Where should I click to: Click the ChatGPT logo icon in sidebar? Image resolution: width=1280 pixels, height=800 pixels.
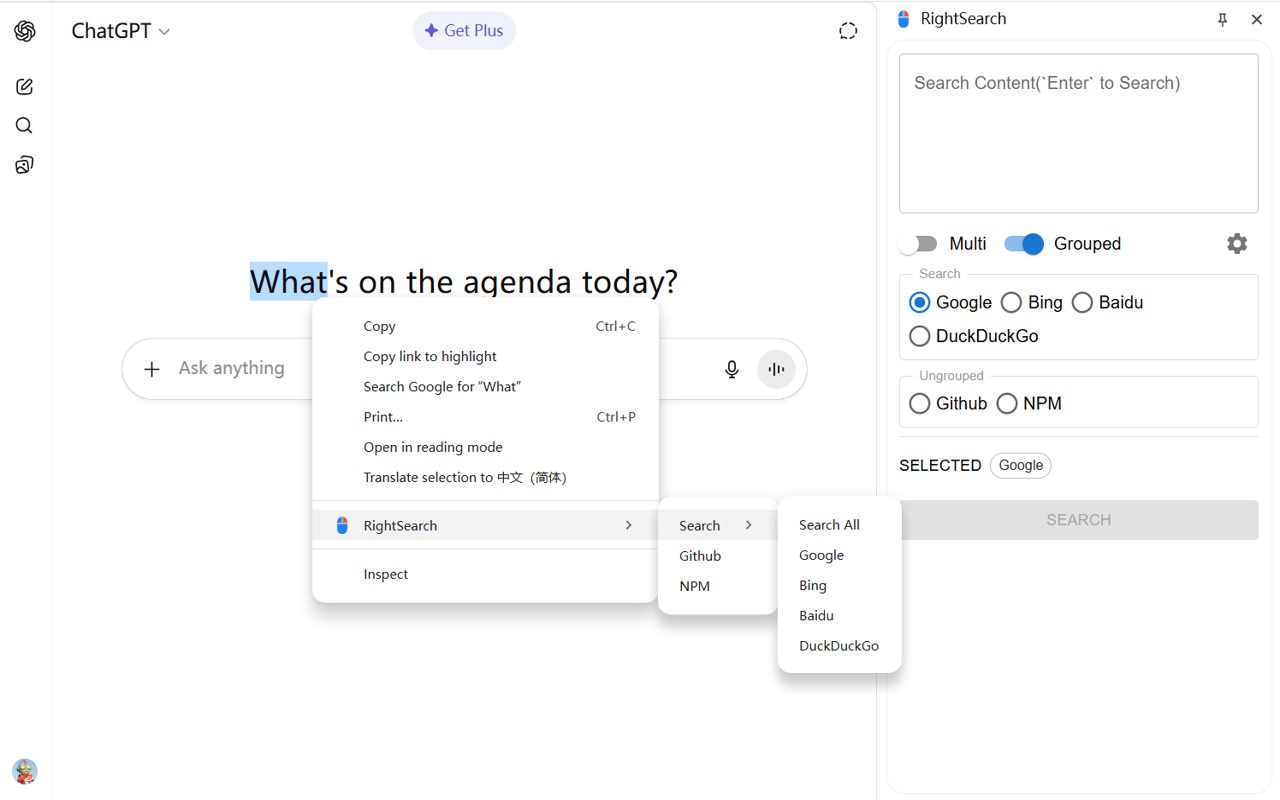click(x=25, y=31)
